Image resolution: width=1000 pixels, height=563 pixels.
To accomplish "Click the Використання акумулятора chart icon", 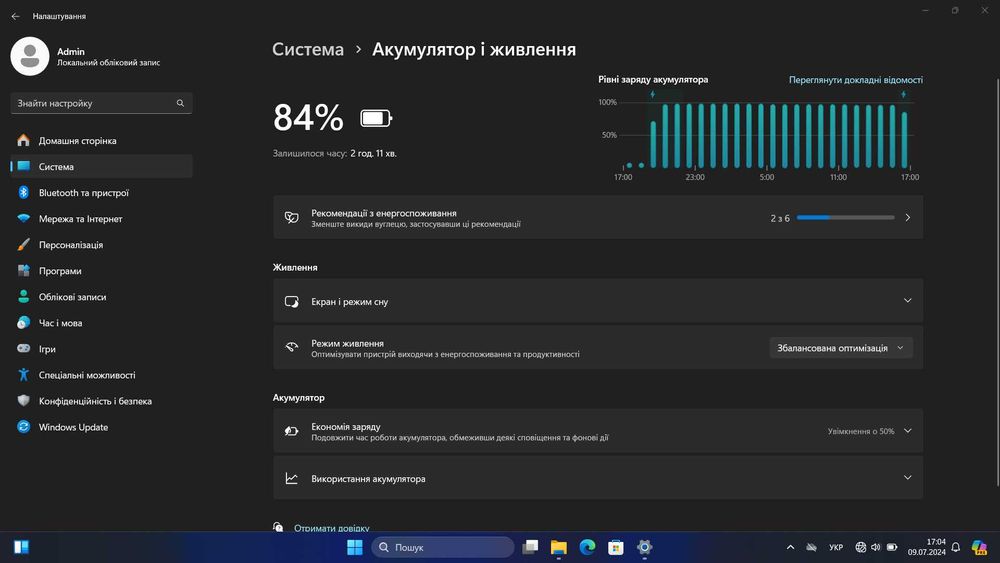I will click(x=291, y=478).
